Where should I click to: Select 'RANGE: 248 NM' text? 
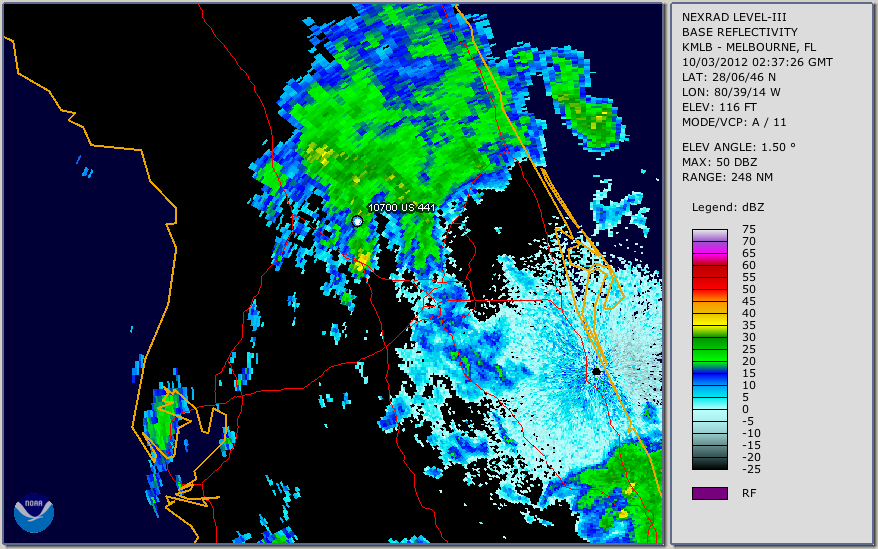click(x=727, y=177)
